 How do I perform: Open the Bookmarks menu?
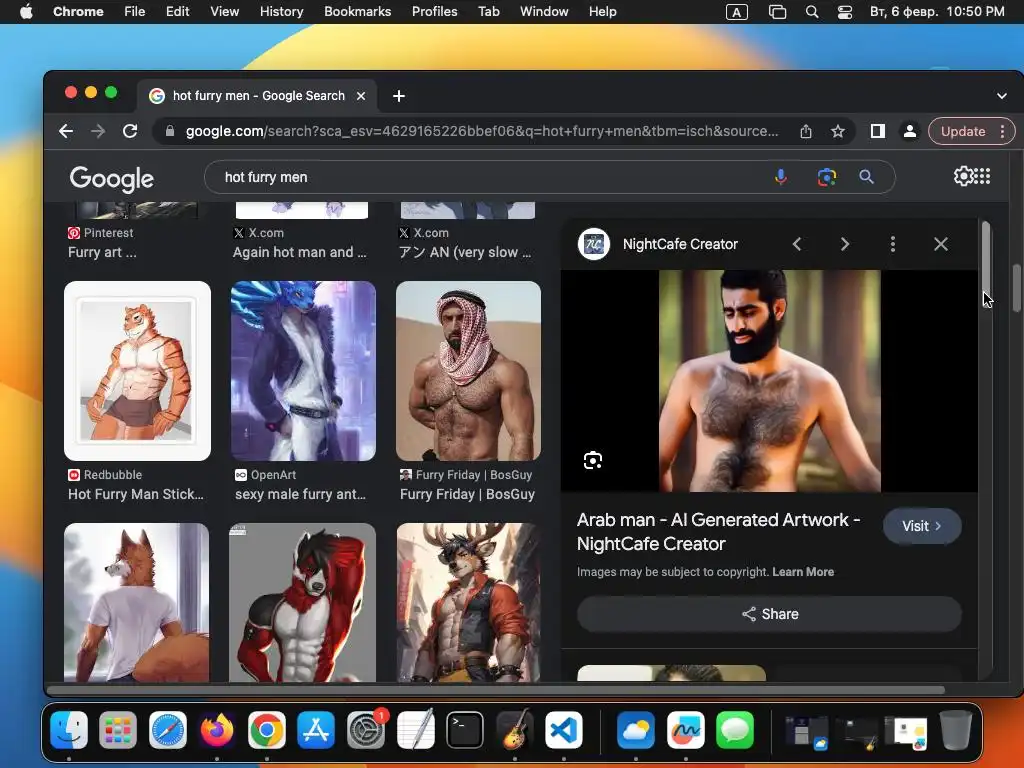coord(357,12)
